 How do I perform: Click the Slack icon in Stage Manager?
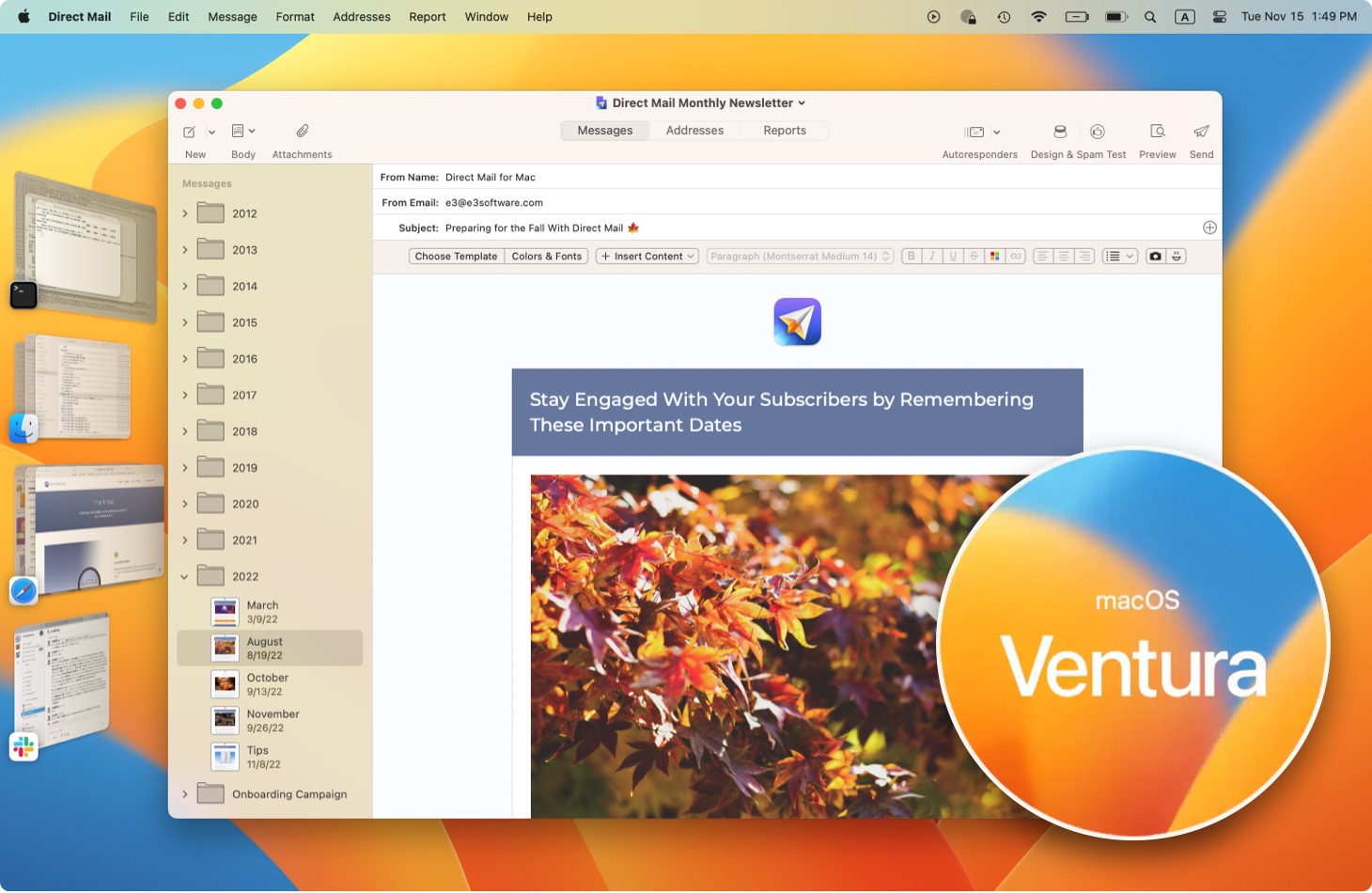(23, 746)
